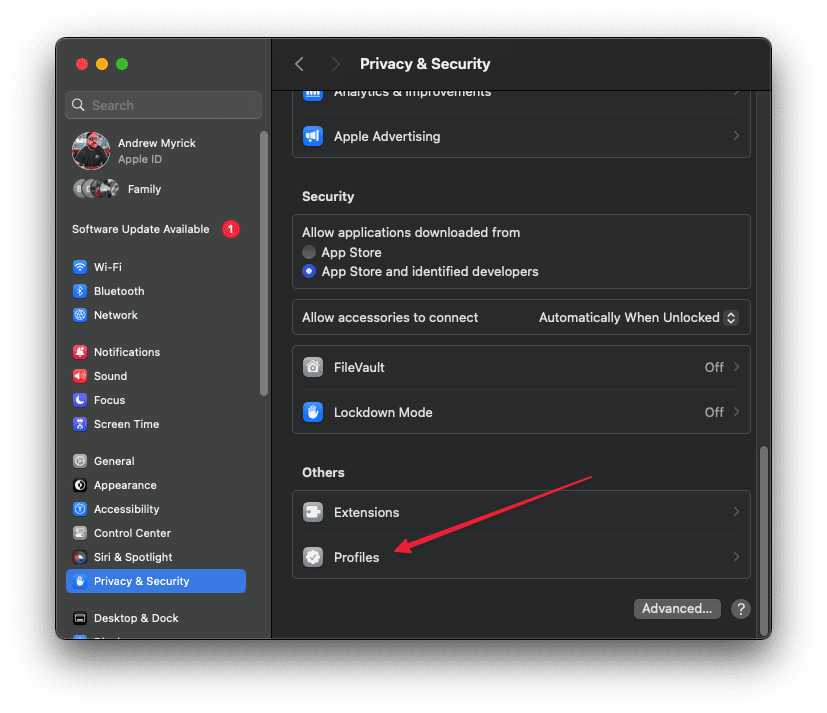Switch to Accessibility settings

coord(156,509)
